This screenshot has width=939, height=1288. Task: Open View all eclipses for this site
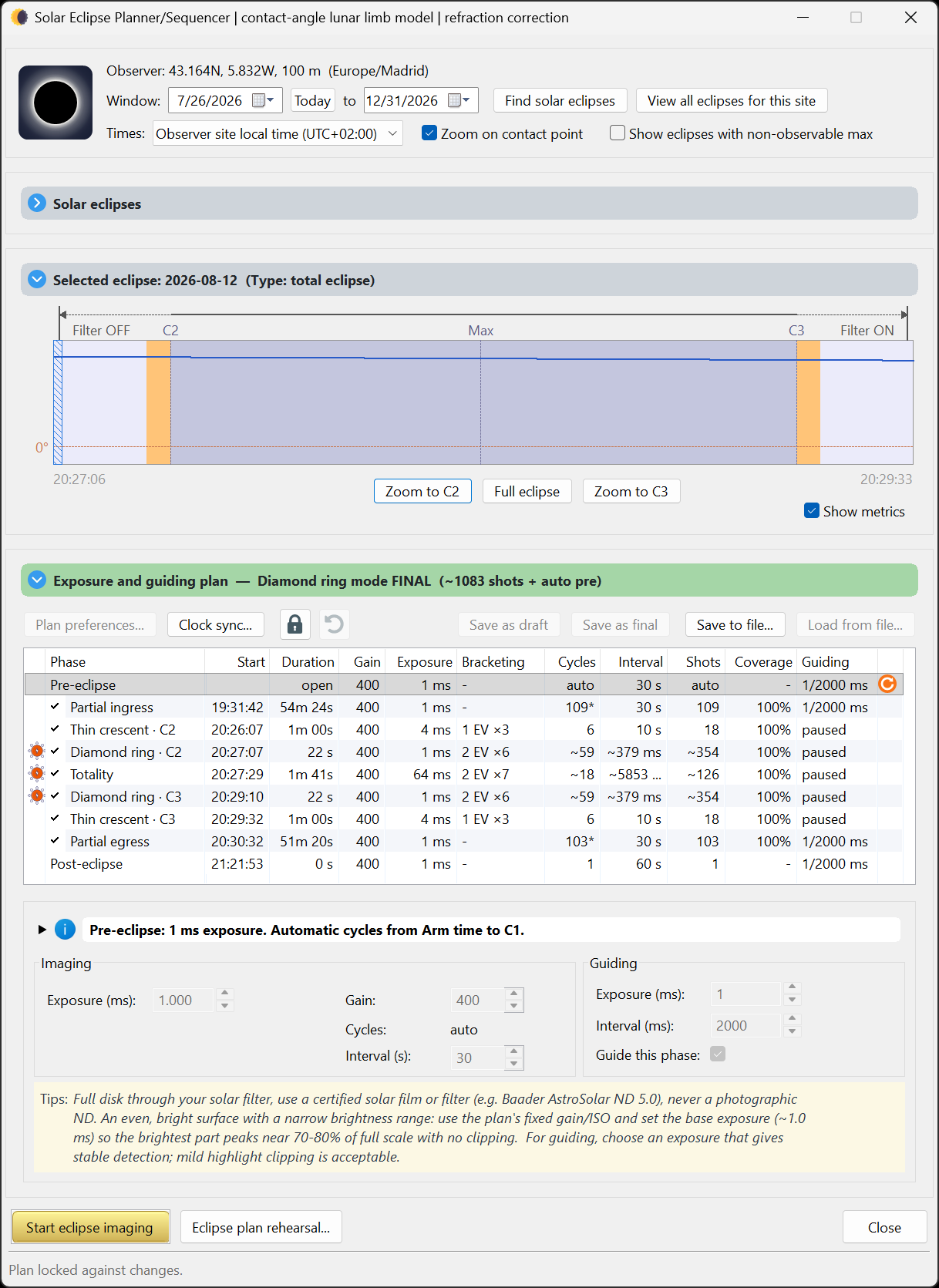click(x=731, y=101)
